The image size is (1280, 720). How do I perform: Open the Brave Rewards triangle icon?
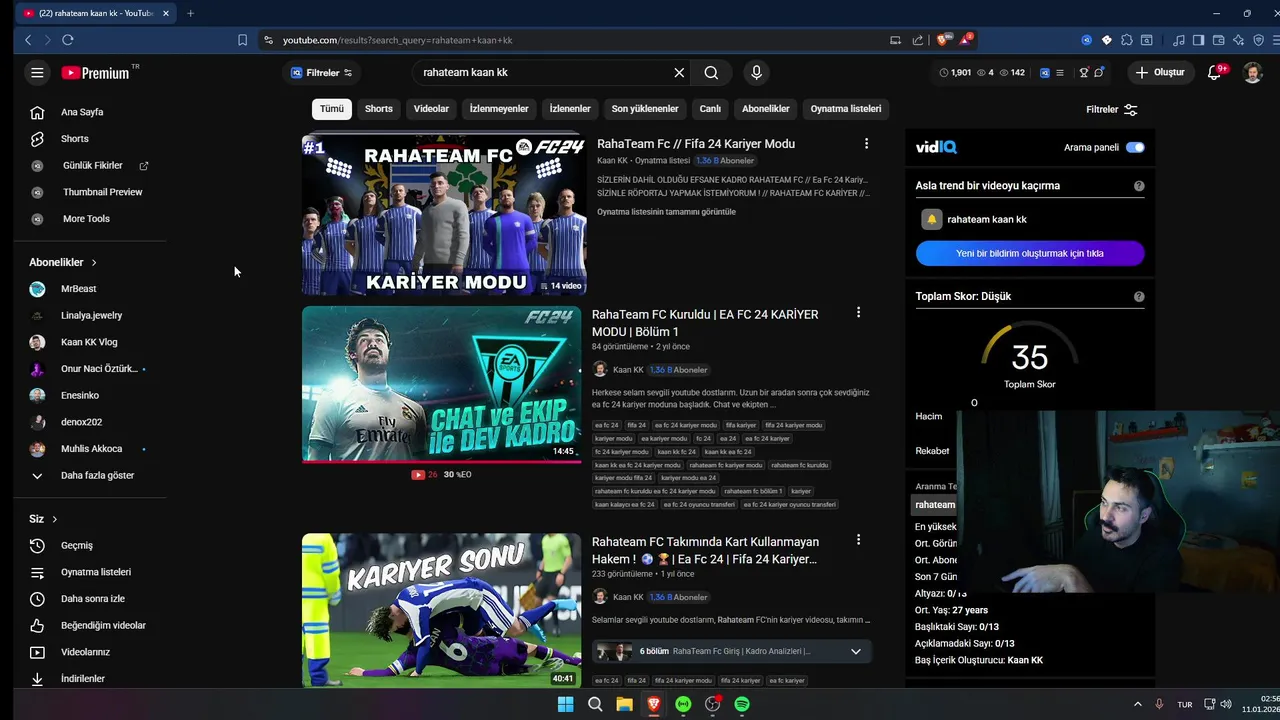(966, 40)
